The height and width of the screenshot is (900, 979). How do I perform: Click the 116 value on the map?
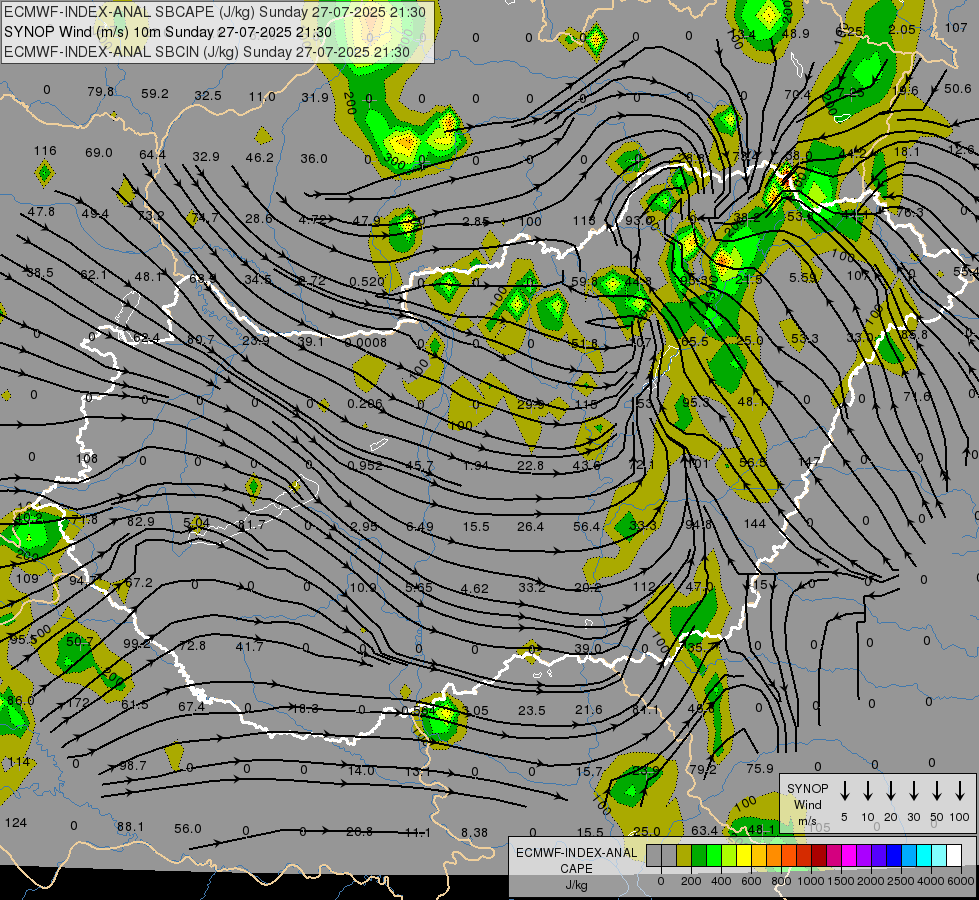[x=45, y=151]
